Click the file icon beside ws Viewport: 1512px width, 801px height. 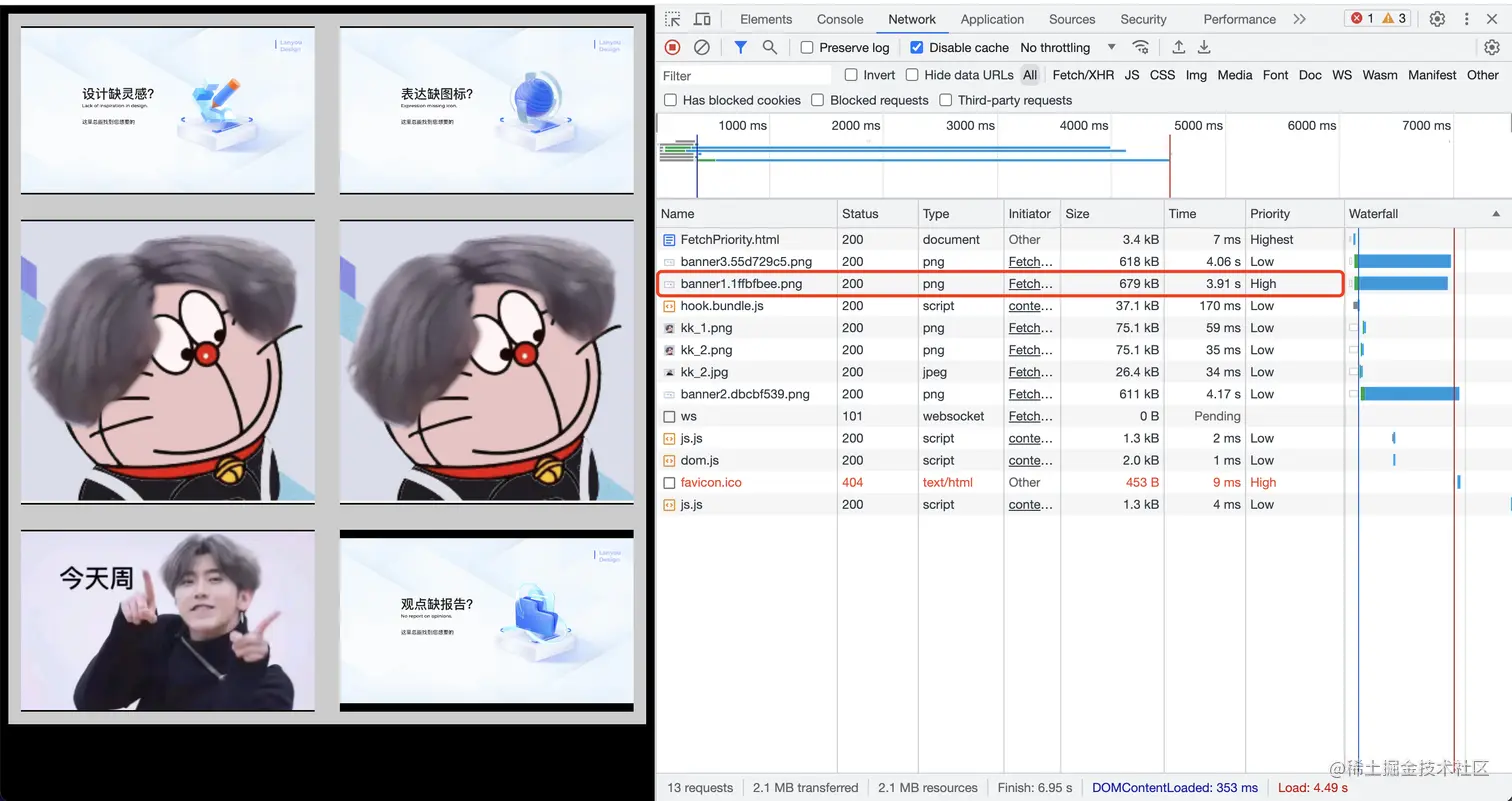[x=669, y=416]
